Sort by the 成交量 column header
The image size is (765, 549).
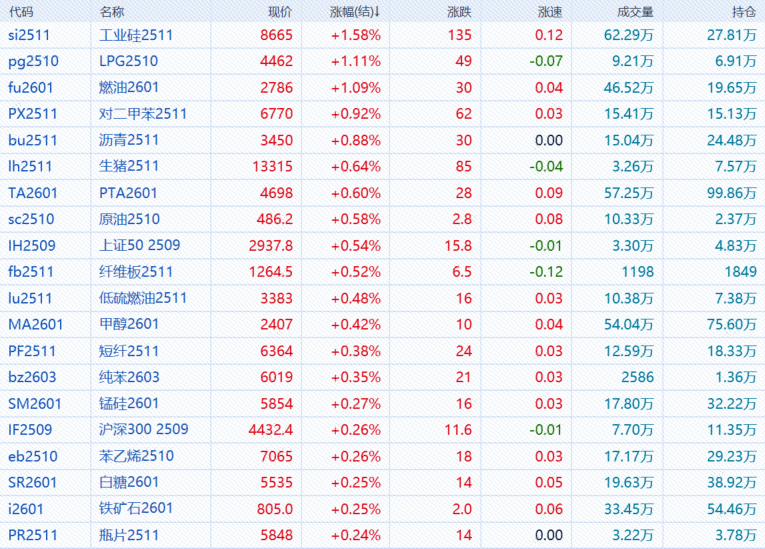click(636, 12)
